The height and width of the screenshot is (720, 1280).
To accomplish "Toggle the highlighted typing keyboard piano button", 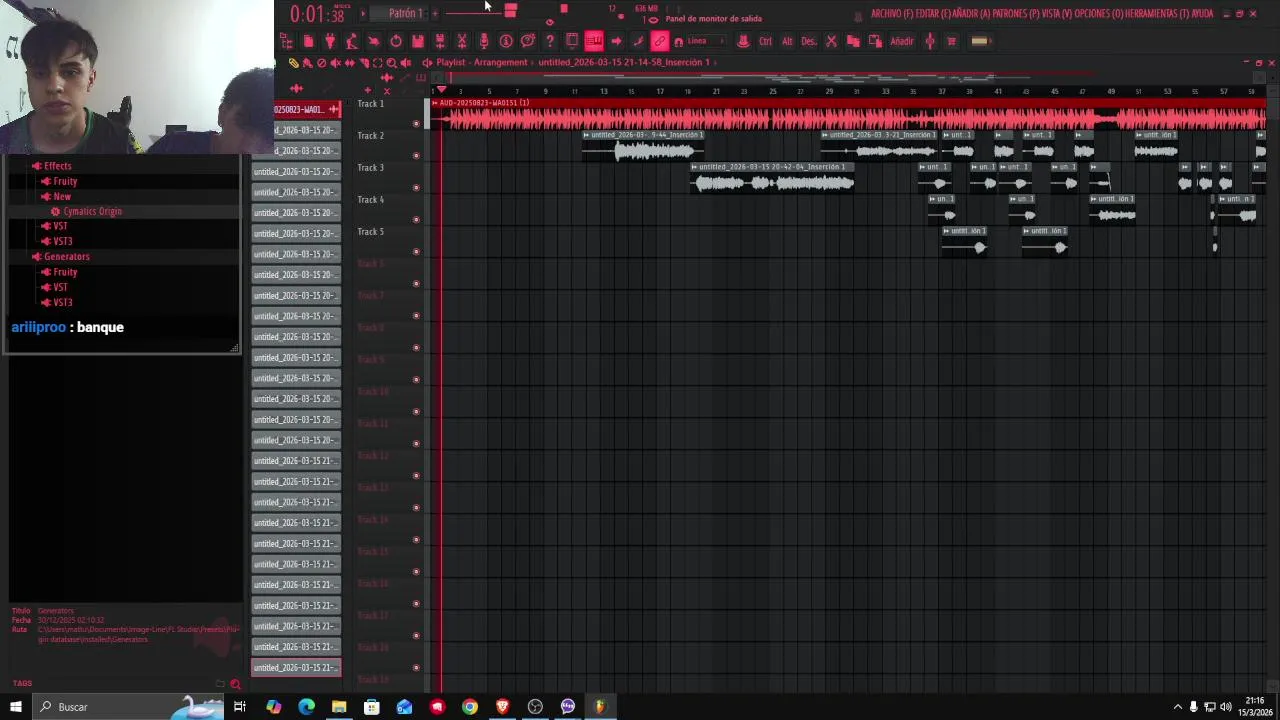I will pyautogui.click(x=594, y=41).
